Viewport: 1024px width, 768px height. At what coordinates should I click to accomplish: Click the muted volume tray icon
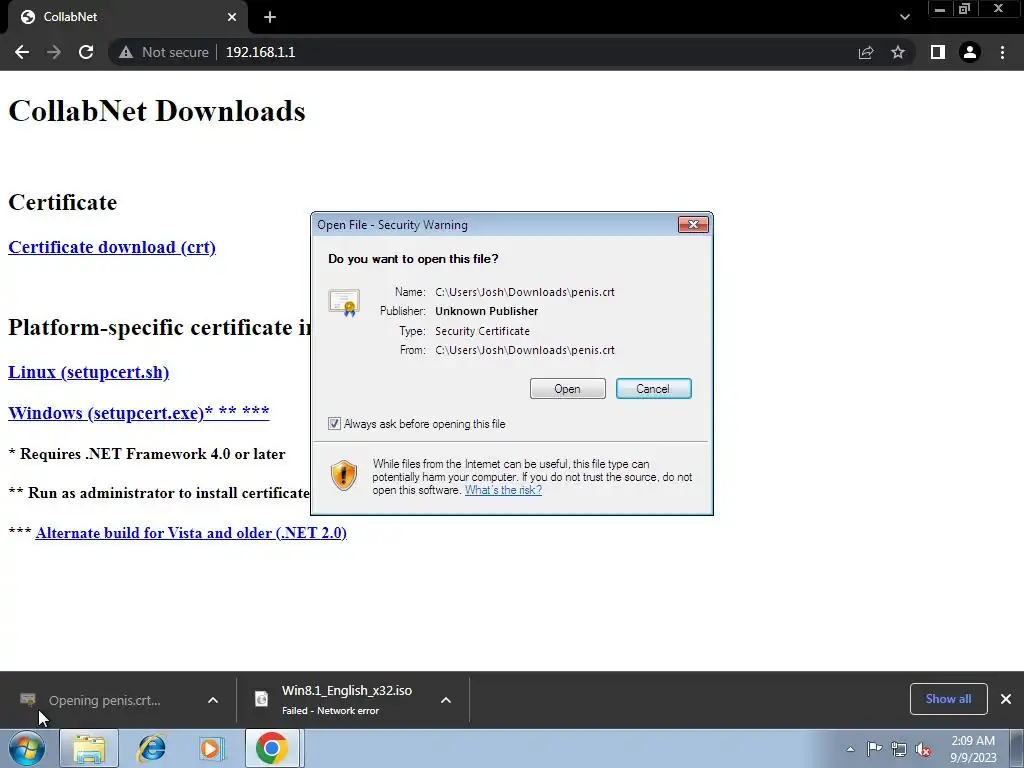tap(923, 749)
